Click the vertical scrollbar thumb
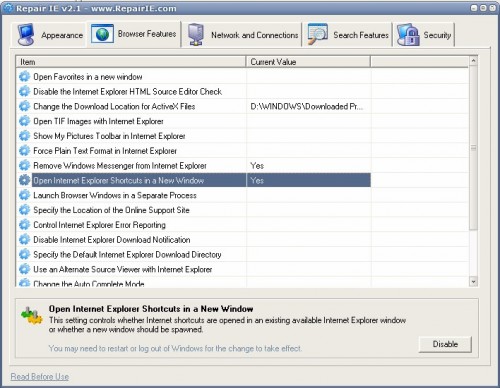The height and width of the screenshot is (388, 500). (473, 148)
